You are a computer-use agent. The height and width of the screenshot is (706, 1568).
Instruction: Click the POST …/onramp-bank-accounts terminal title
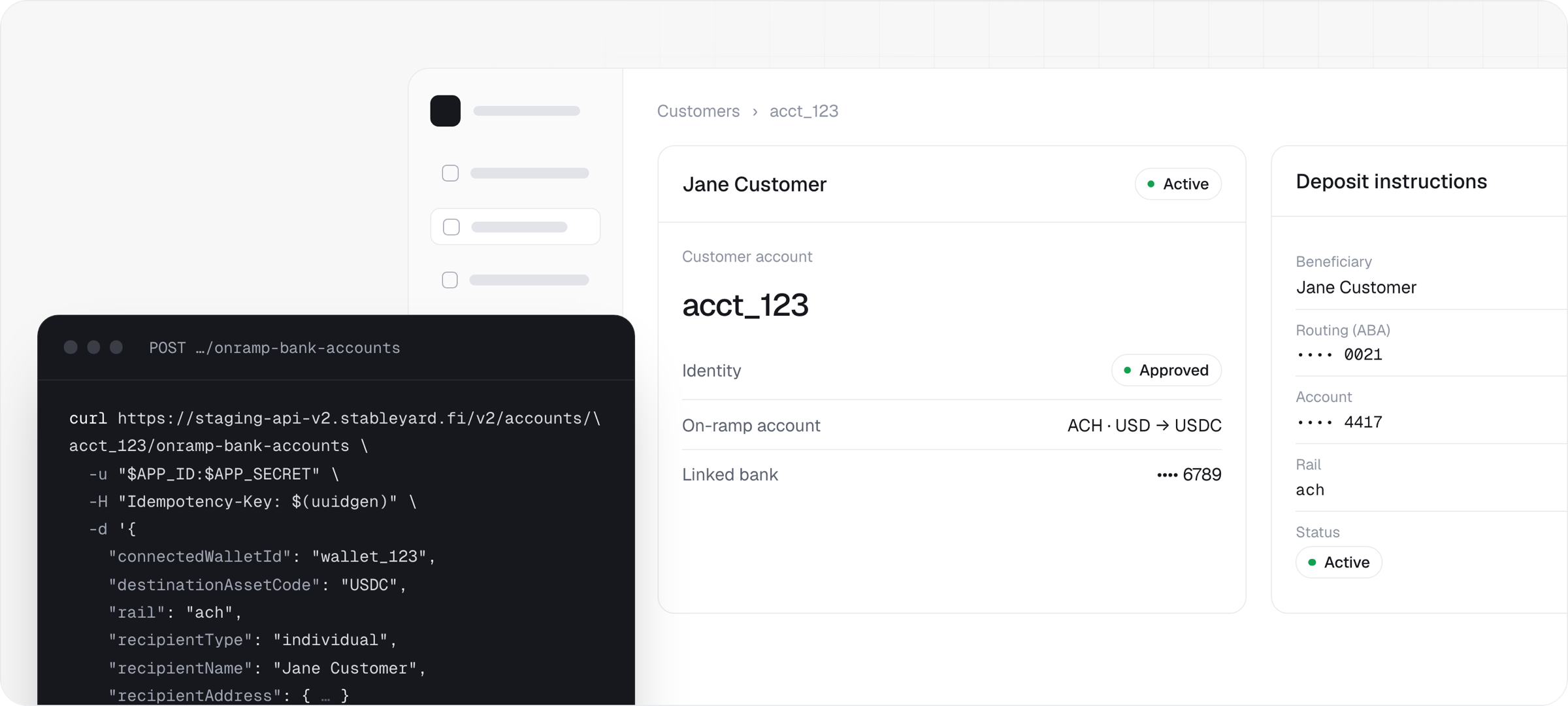[274, 348]
